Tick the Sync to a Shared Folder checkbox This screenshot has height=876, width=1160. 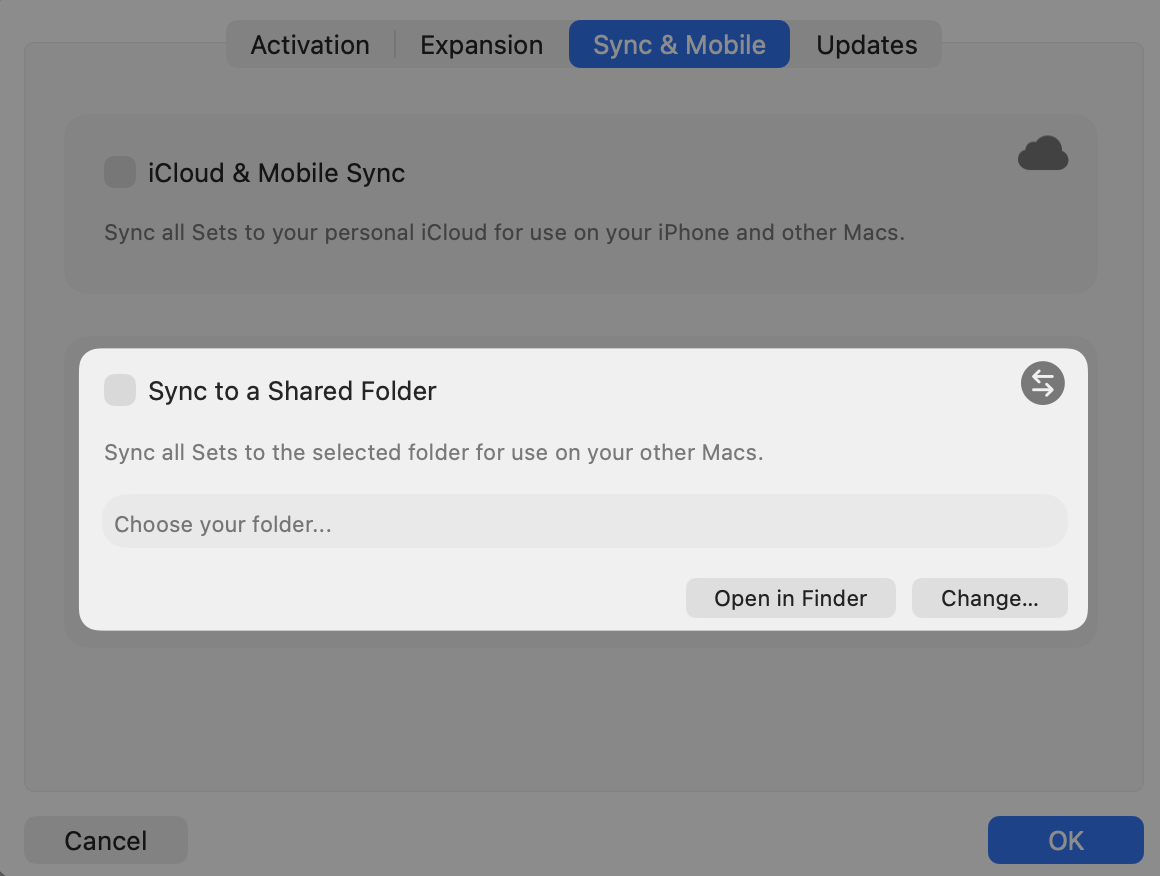(x=120, y=390)
